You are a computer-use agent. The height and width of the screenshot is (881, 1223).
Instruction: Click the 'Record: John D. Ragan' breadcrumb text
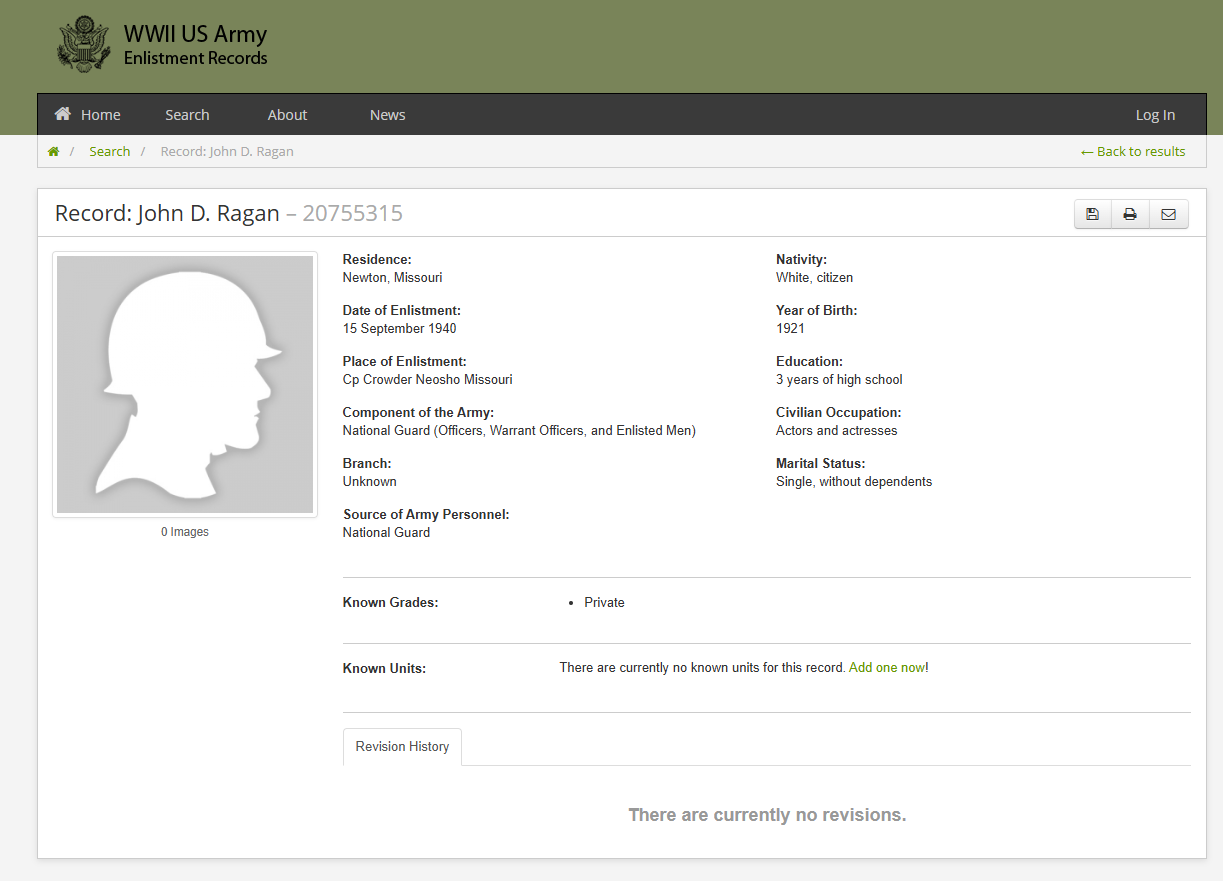pos(227,152)
